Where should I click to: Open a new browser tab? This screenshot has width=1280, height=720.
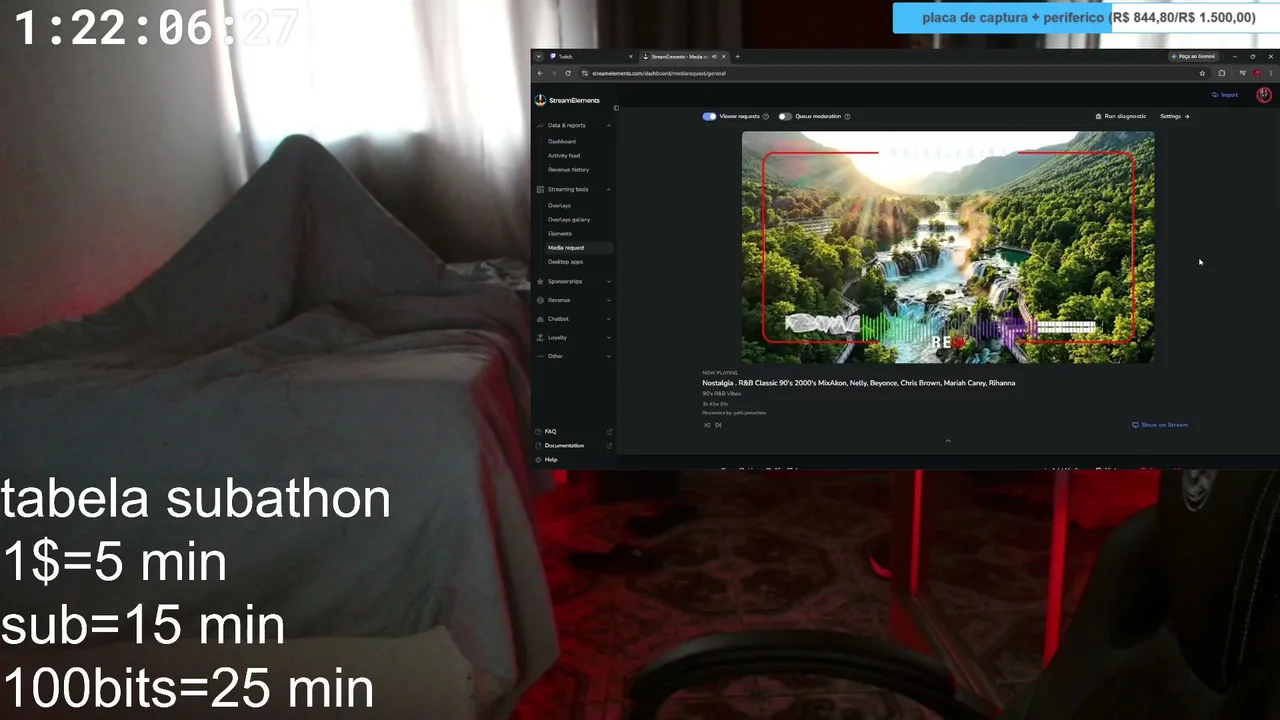coord(737,56)
